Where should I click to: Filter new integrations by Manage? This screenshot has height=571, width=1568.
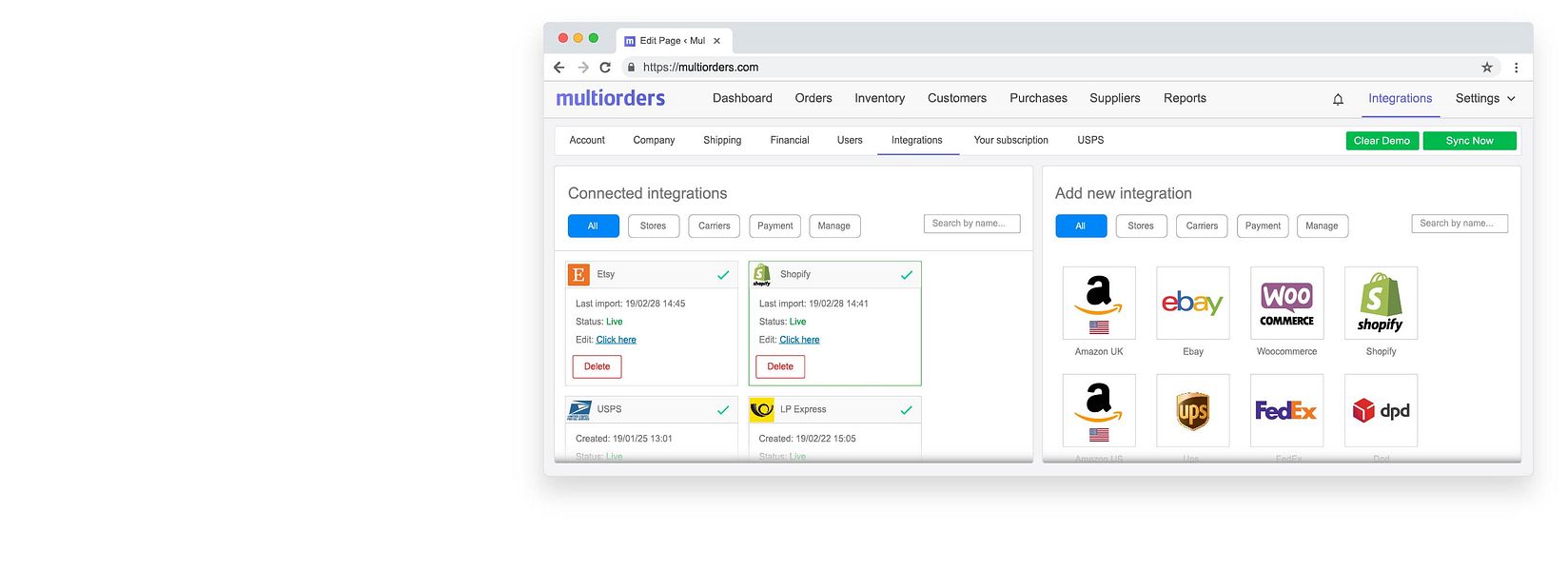pyautogui.click(x=1322, y=226)
